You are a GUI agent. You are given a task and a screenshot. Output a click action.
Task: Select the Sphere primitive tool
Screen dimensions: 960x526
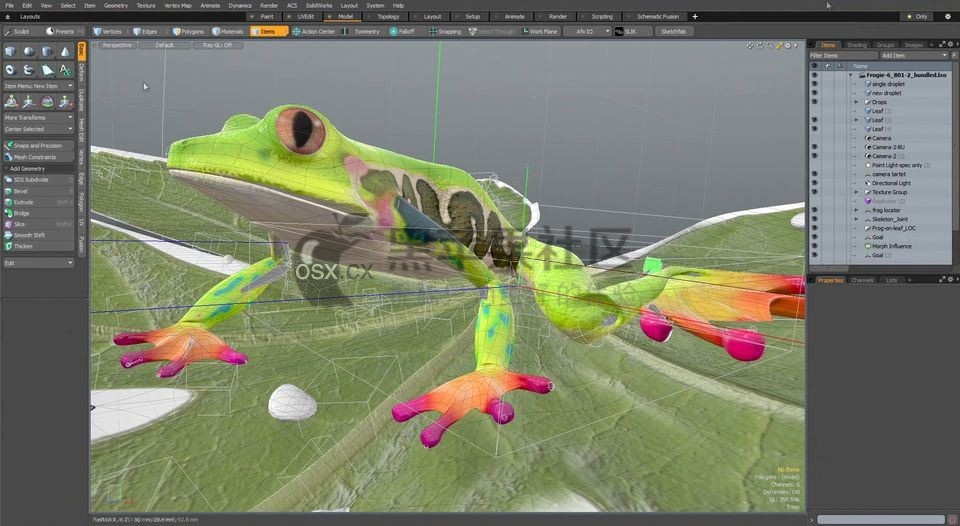[29, 51]
